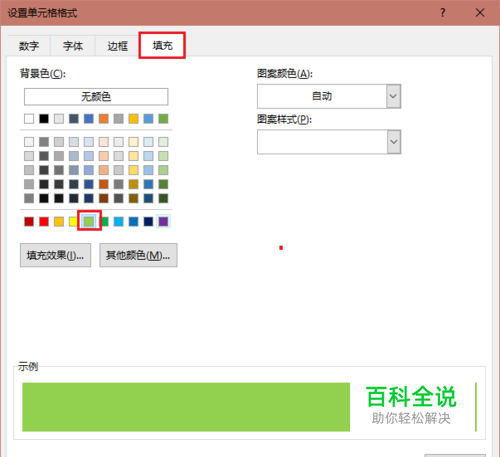Go to the 边框 tab
Screen dimensions: 500x457
(x=117, y=46)
